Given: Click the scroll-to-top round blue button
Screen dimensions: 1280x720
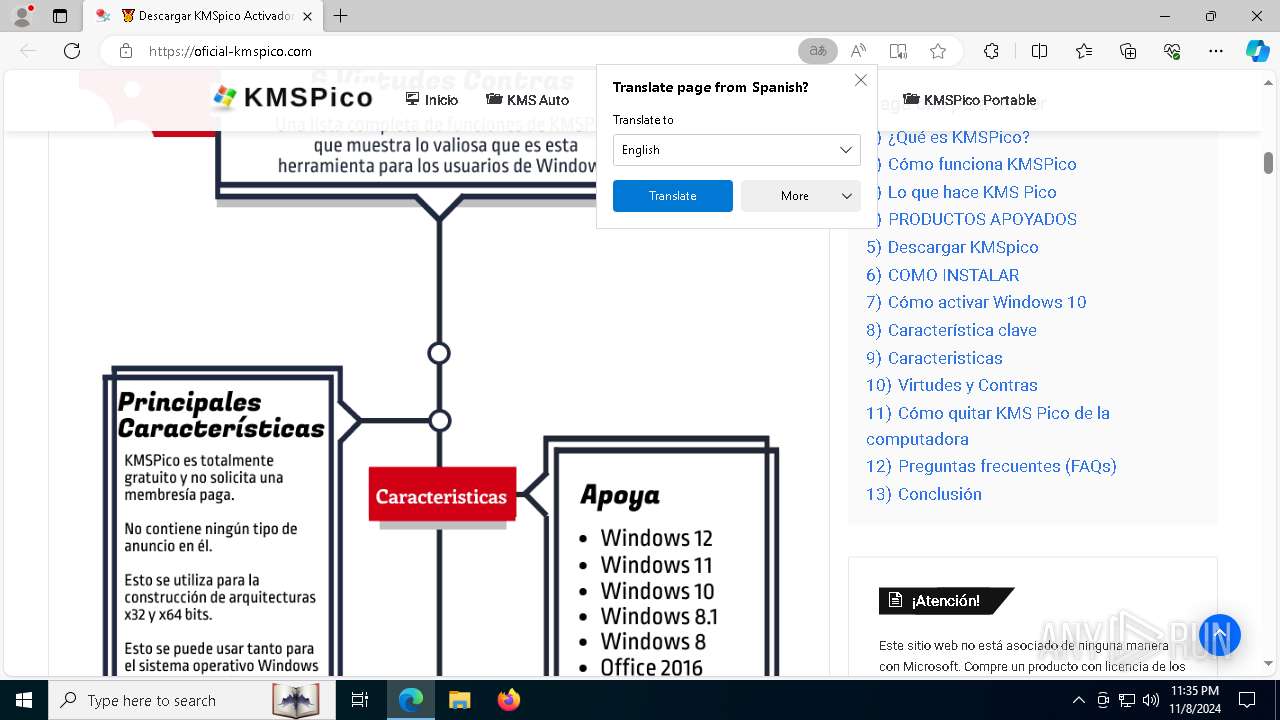Looking at the screenshot, I should click(1220, 635).
